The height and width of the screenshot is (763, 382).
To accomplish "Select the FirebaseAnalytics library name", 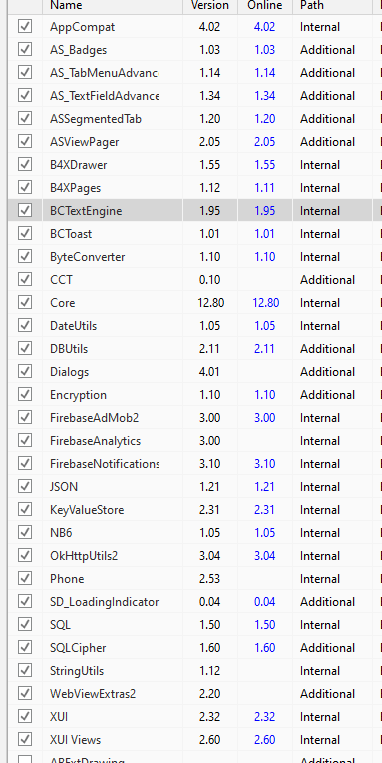I will point(95,441).
